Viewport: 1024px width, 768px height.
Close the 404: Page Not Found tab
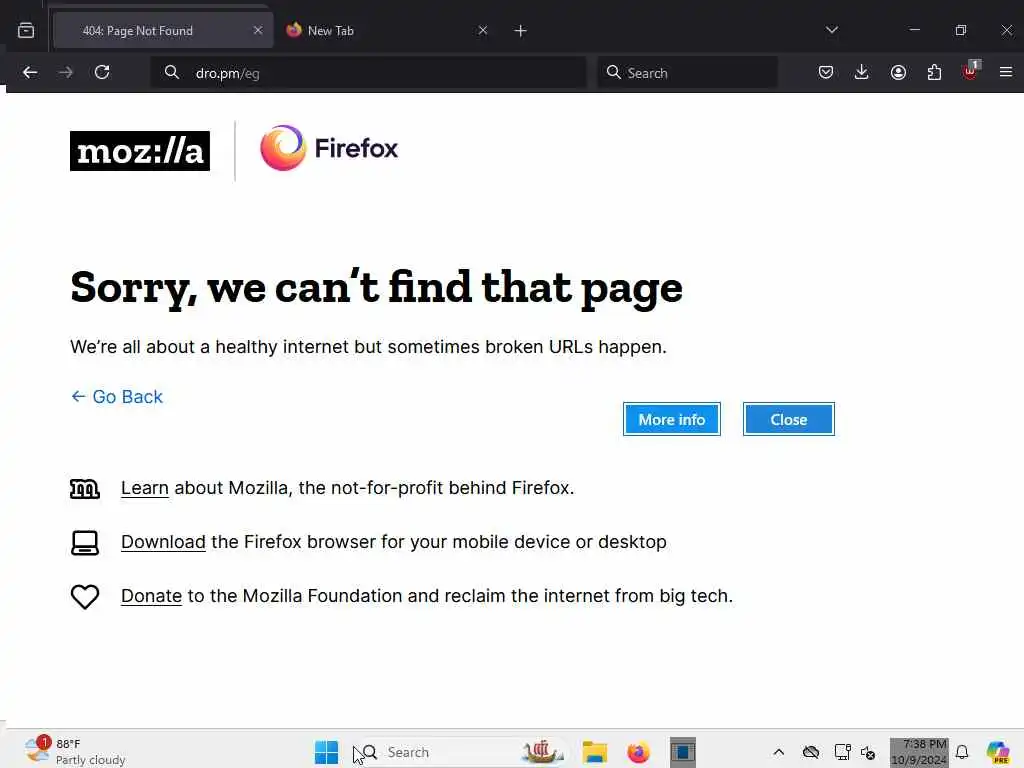click(258, 30)
